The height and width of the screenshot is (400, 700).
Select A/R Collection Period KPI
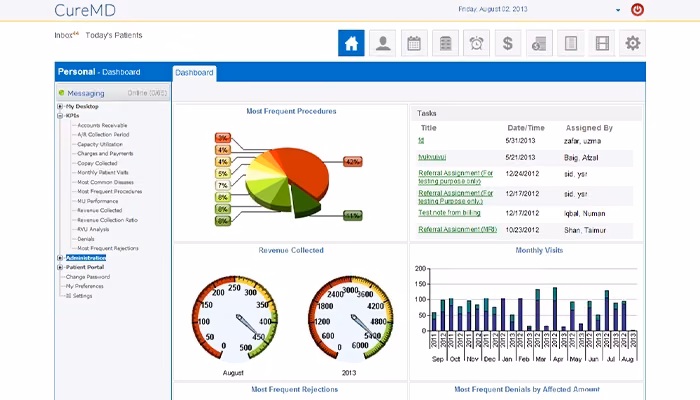pyautogui.click(x=103, y=134)
